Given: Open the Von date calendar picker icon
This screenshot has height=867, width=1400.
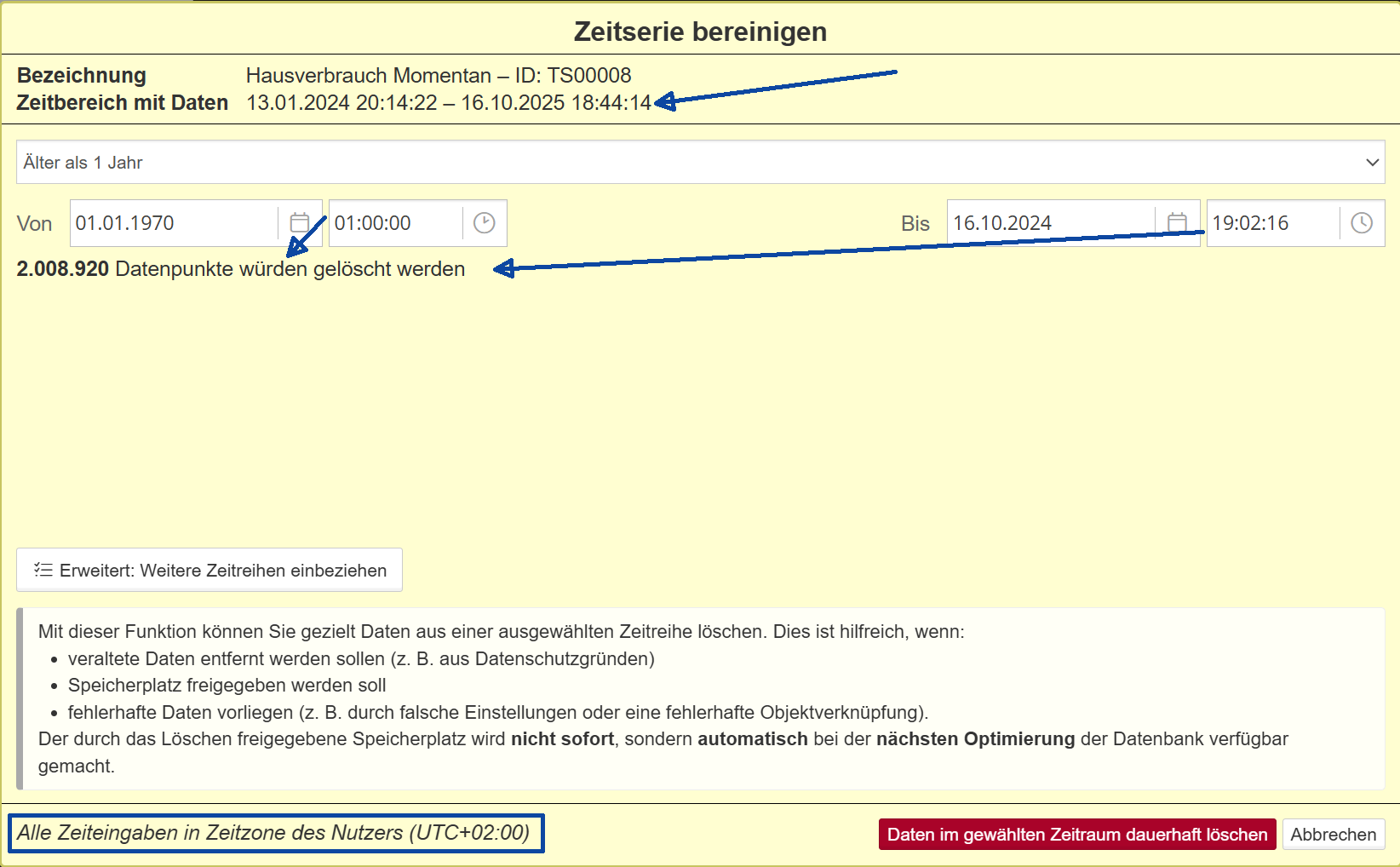Looking at the screenshot, I should pyautogui.click(x=299, y=223).
